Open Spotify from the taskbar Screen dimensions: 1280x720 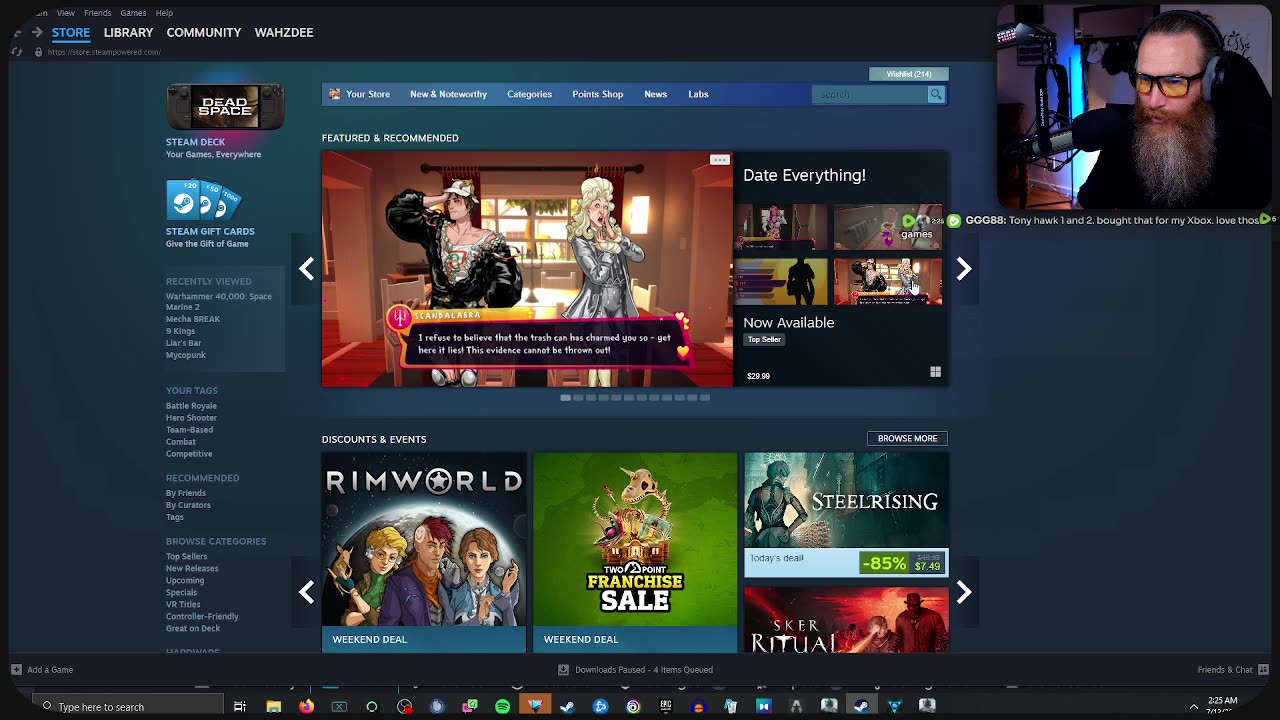pyautogui.click(x=502, y=707)
